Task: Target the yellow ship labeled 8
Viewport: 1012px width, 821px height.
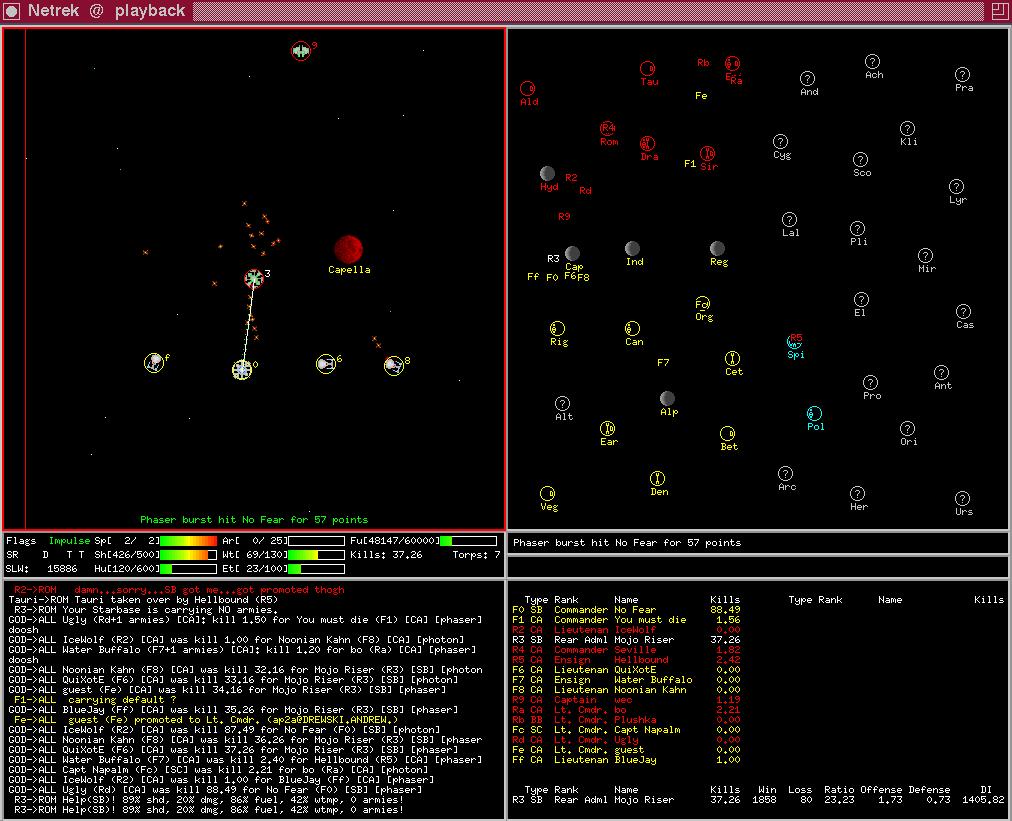Action: pyautogui.click(x=394, y=365)
